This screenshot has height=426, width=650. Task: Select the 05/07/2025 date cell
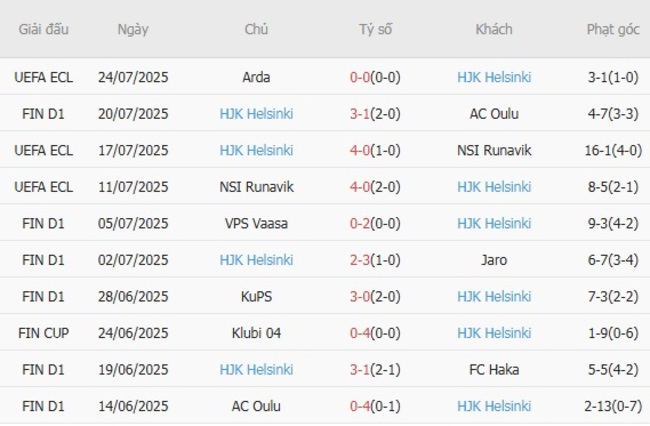pos(133,223)
